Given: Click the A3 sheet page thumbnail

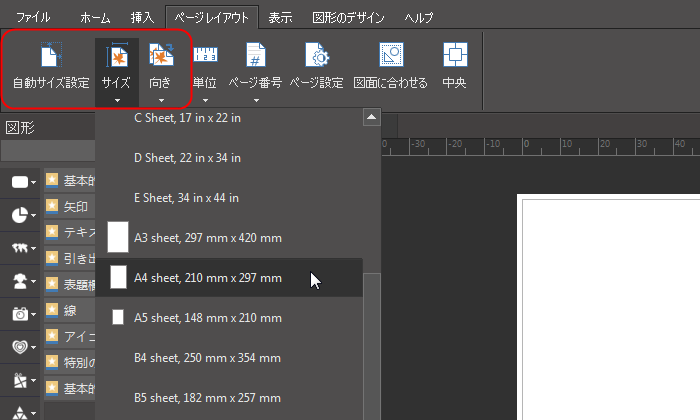Looking at the screenshot, I should tap(118, 237).
